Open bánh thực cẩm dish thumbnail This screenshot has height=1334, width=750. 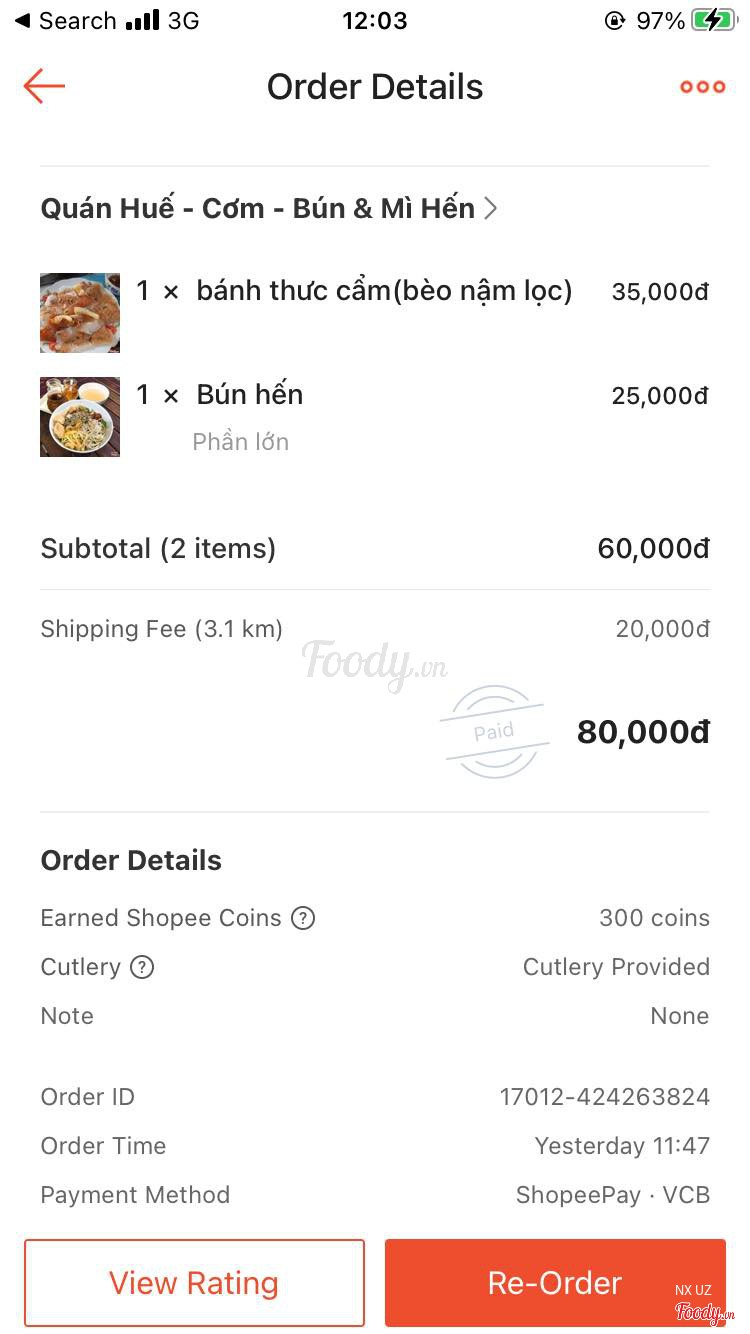pos(80,313)
